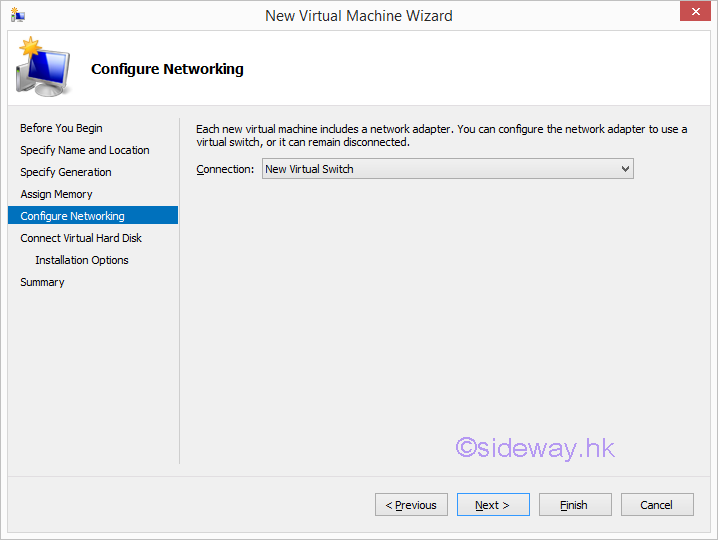Jump to the Summary step
This screenshot has height=540, width=718.
pos(42,282)
